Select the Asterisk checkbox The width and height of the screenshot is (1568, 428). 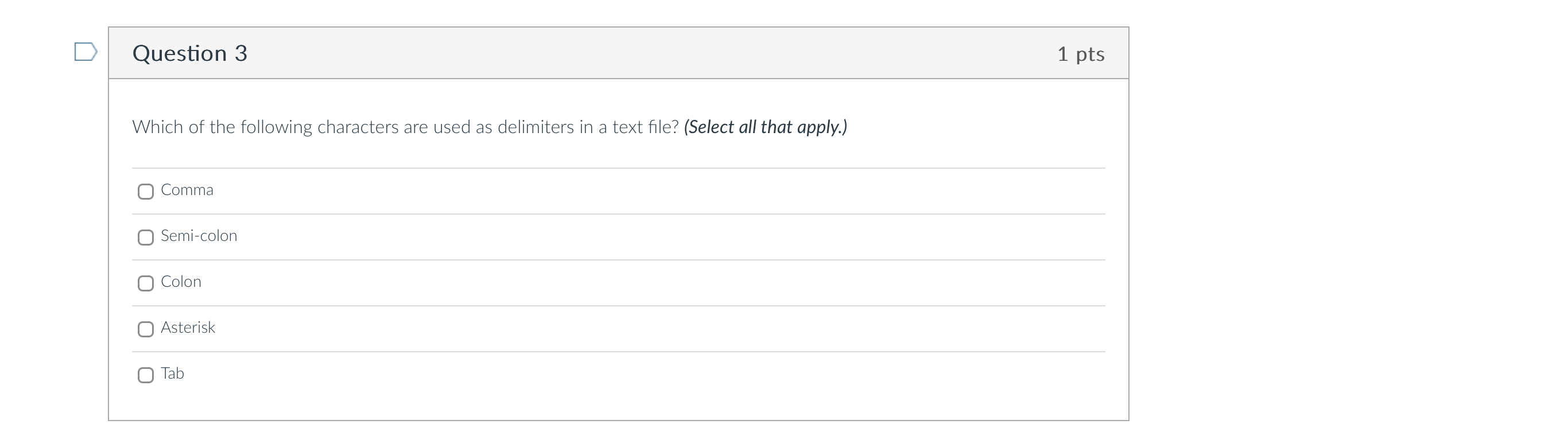(145, 329)
